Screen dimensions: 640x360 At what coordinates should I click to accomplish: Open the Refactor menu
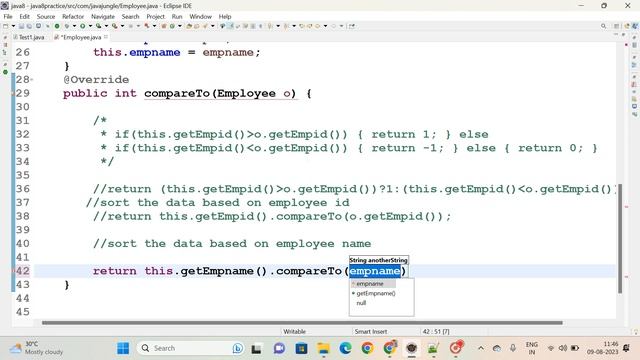click(73, 16)
